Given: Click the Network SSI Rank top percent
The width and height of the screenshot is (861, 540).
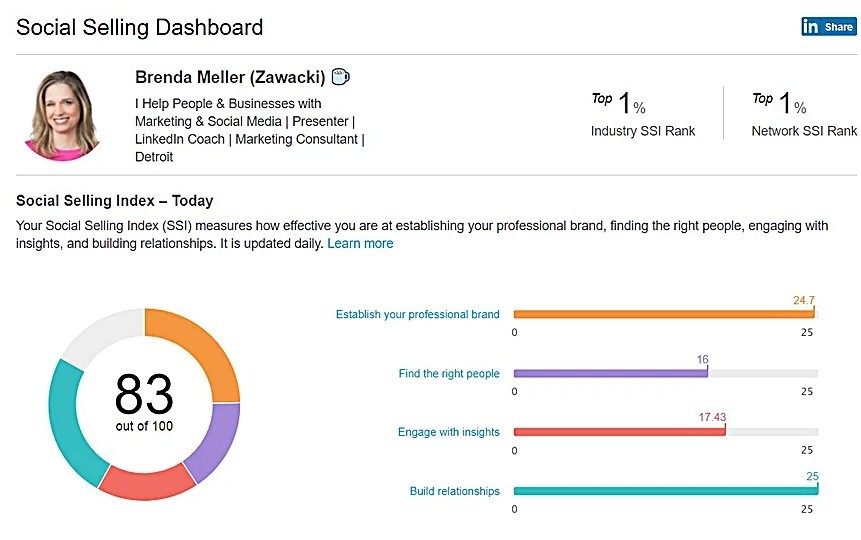Looking at the screenshot, I should [779, 103].
